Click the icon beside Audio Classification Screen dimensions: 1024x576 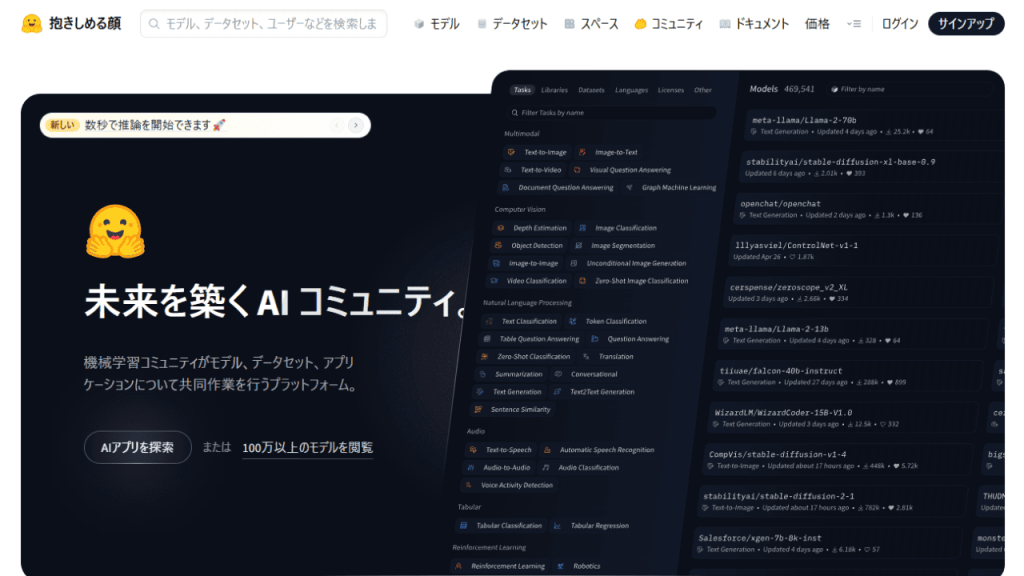pos(546,468)
